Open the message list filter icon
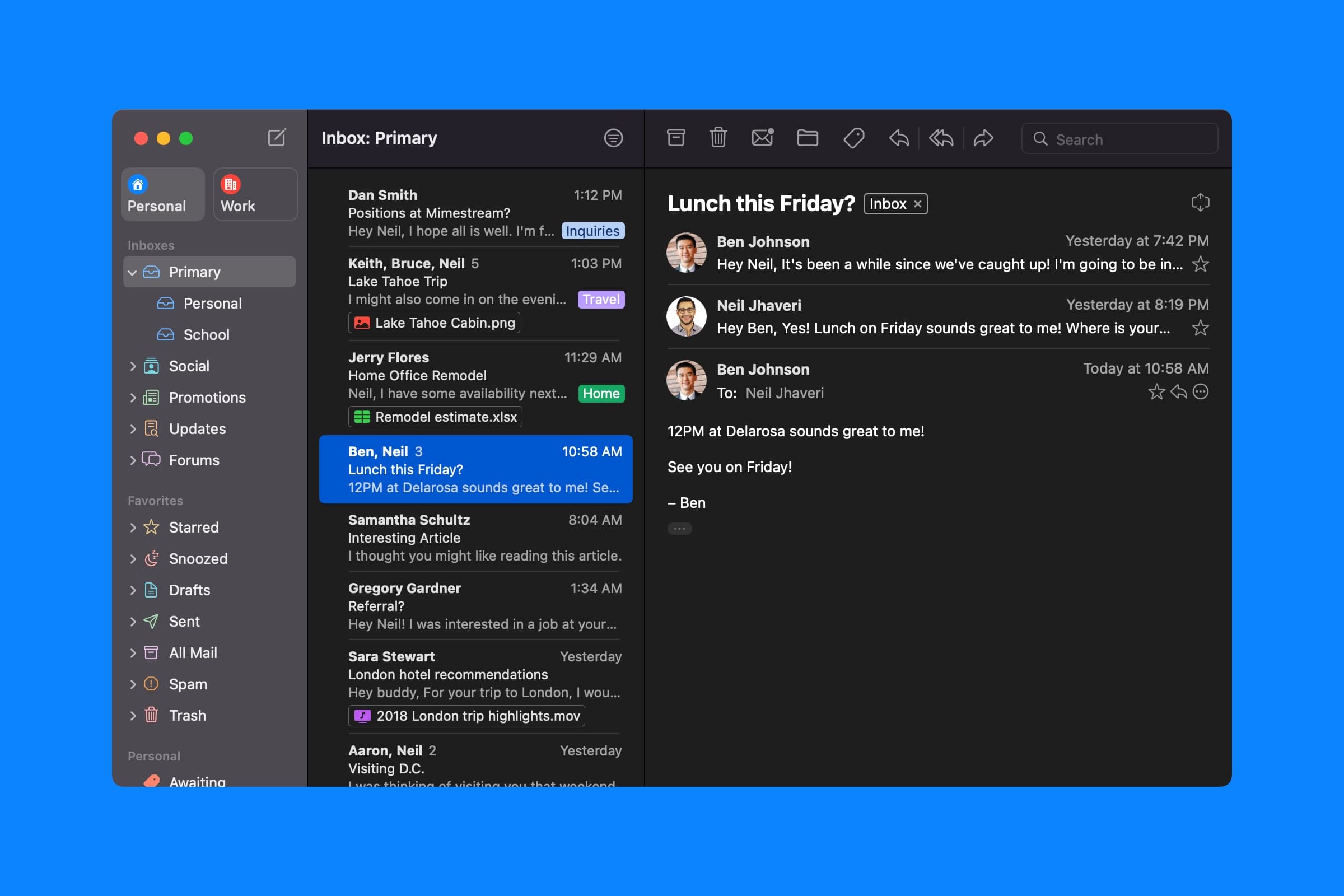The width and height of the screenshot is (1344, 896). (613, 138)
